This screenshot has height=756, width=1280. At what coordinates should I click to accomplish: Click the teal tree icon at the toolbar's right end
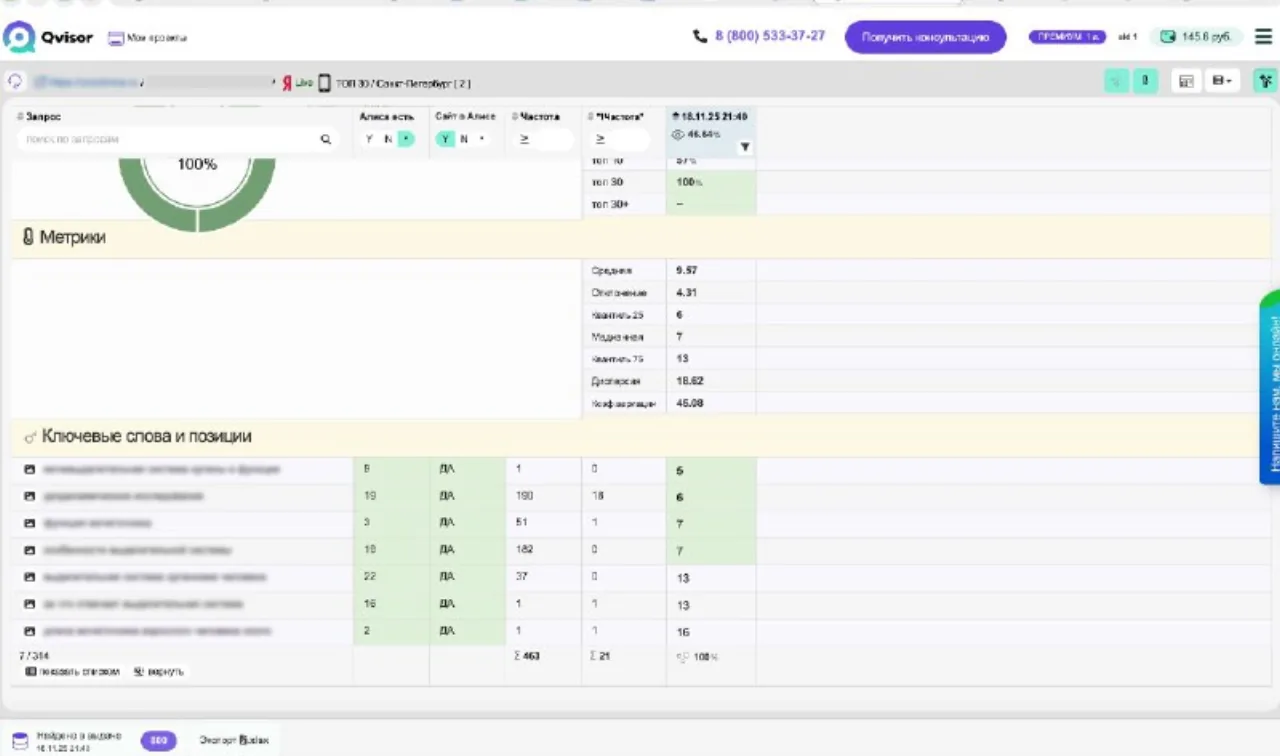click(1265, 81)
